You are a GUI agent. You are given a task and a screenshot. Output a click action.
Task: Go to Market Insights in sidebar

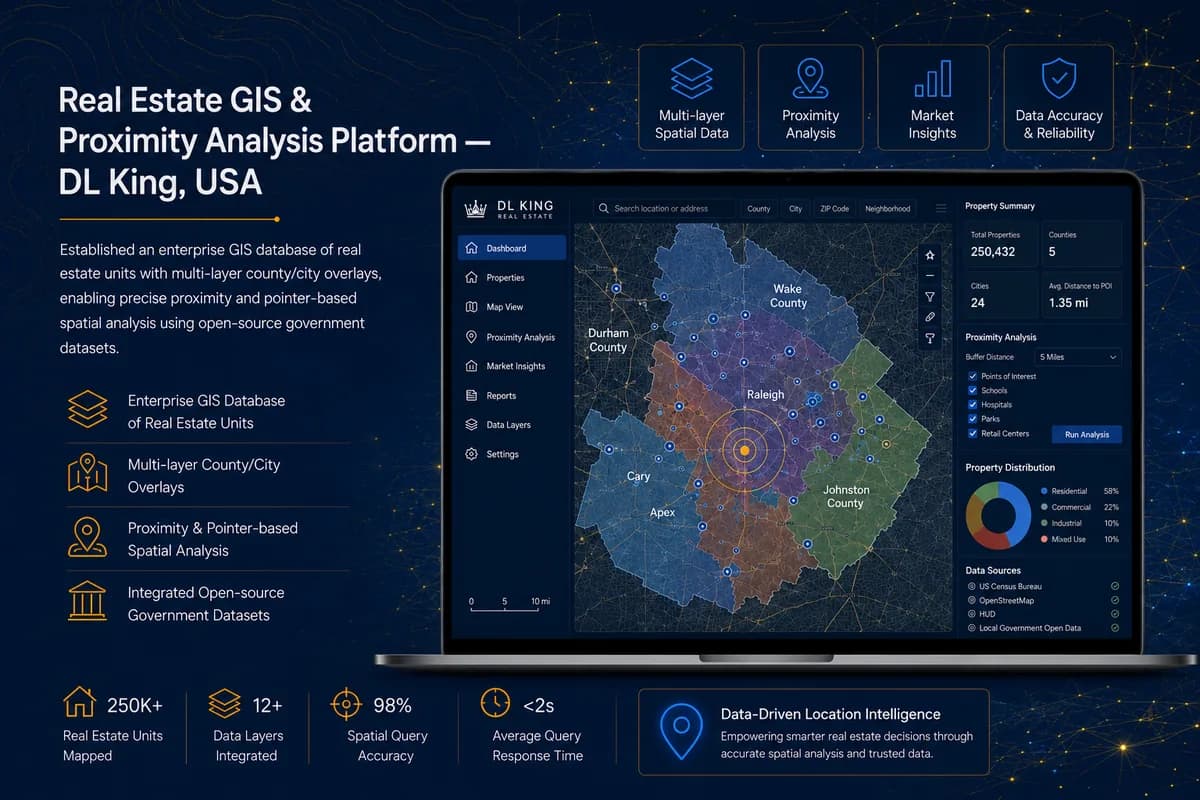click(512, 366)
